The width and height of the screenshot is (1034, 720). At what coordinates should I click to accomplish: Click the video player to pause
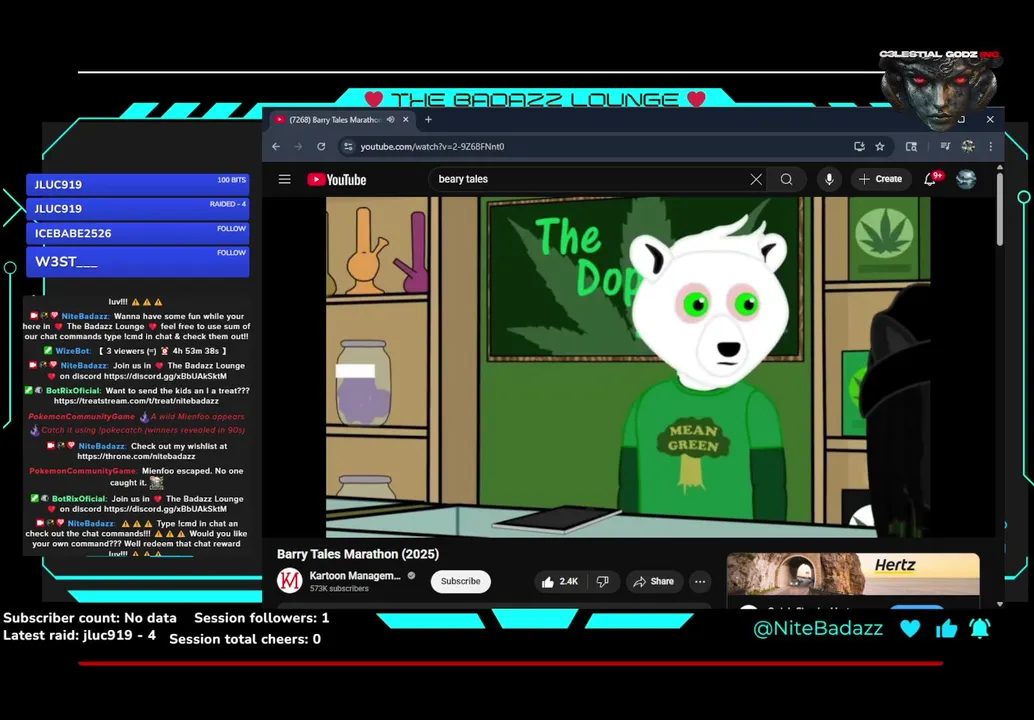coord(628,367)
